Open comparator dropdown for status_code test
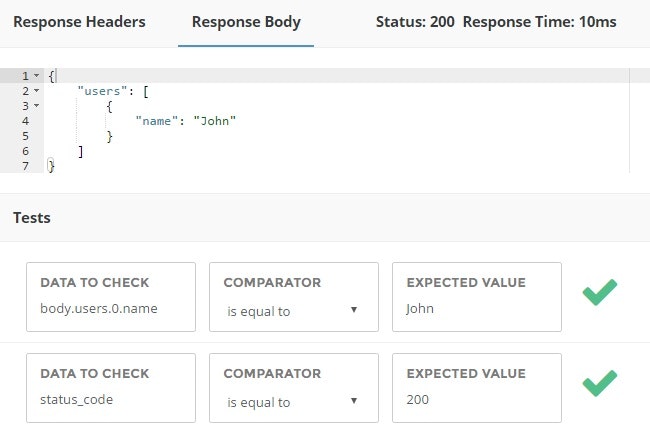The width and height of the screenshot is (650, 433). pos(293,402)
